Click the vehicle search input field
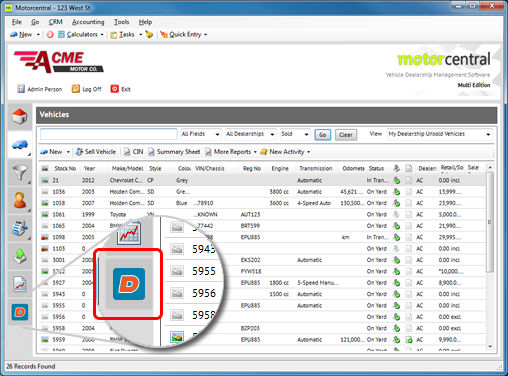508x376 pixels. point(109,134)
